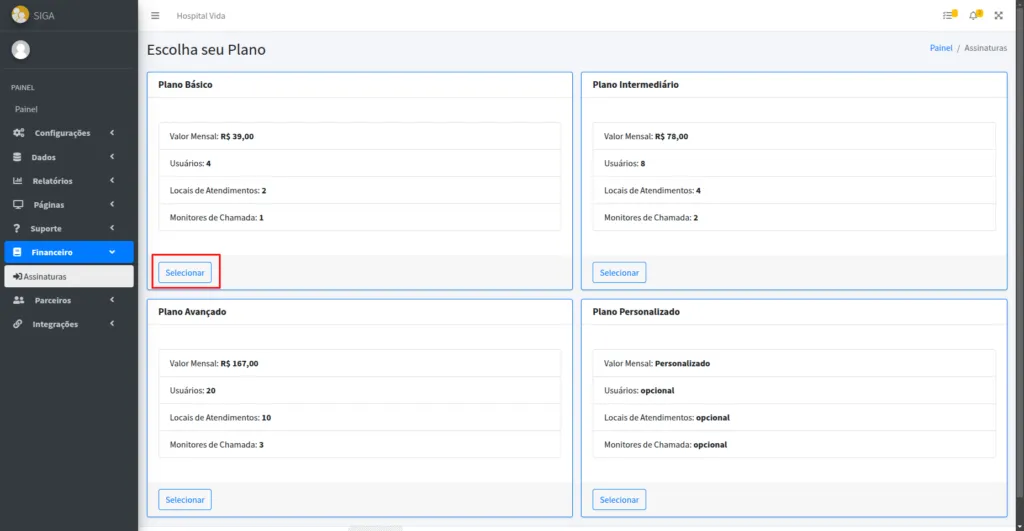Viewport: 1024px width, 531px height.
Task: Open the user avatar profile
Action: pyautogui.click(x=21, y=50)
